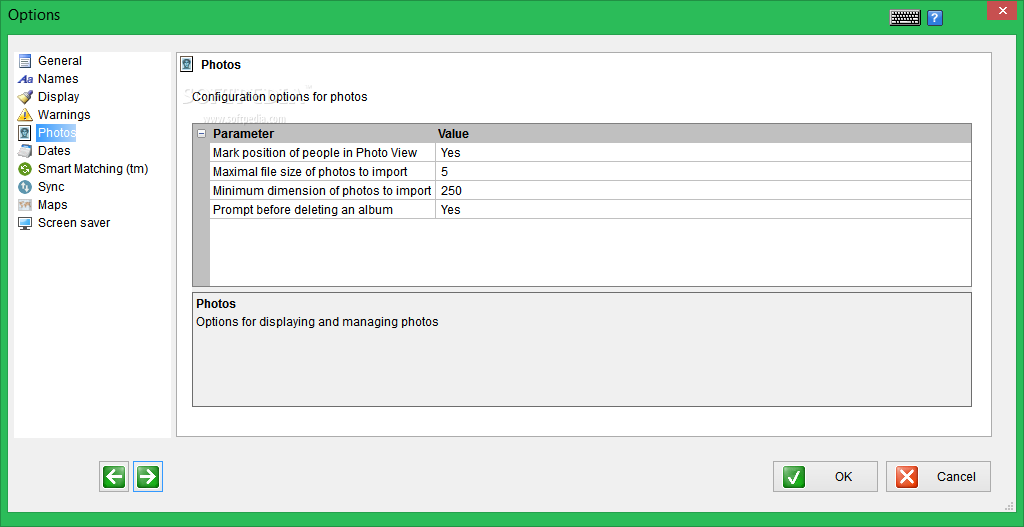Image resolution: width=1024 pixels, height=527 pixels.
Task: Open the on-screen keyboard icon
Action: (x=905, y=18)
